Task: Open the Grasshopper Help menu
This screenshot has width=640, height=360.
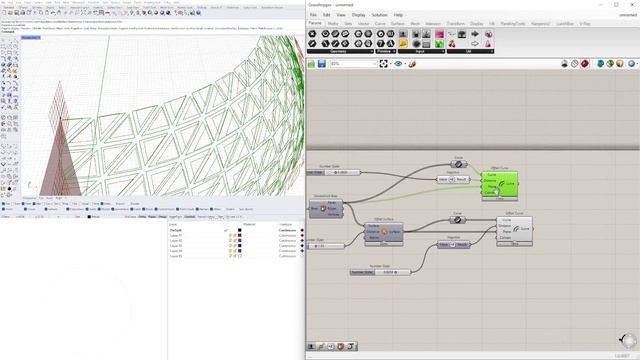Action: 398,15
